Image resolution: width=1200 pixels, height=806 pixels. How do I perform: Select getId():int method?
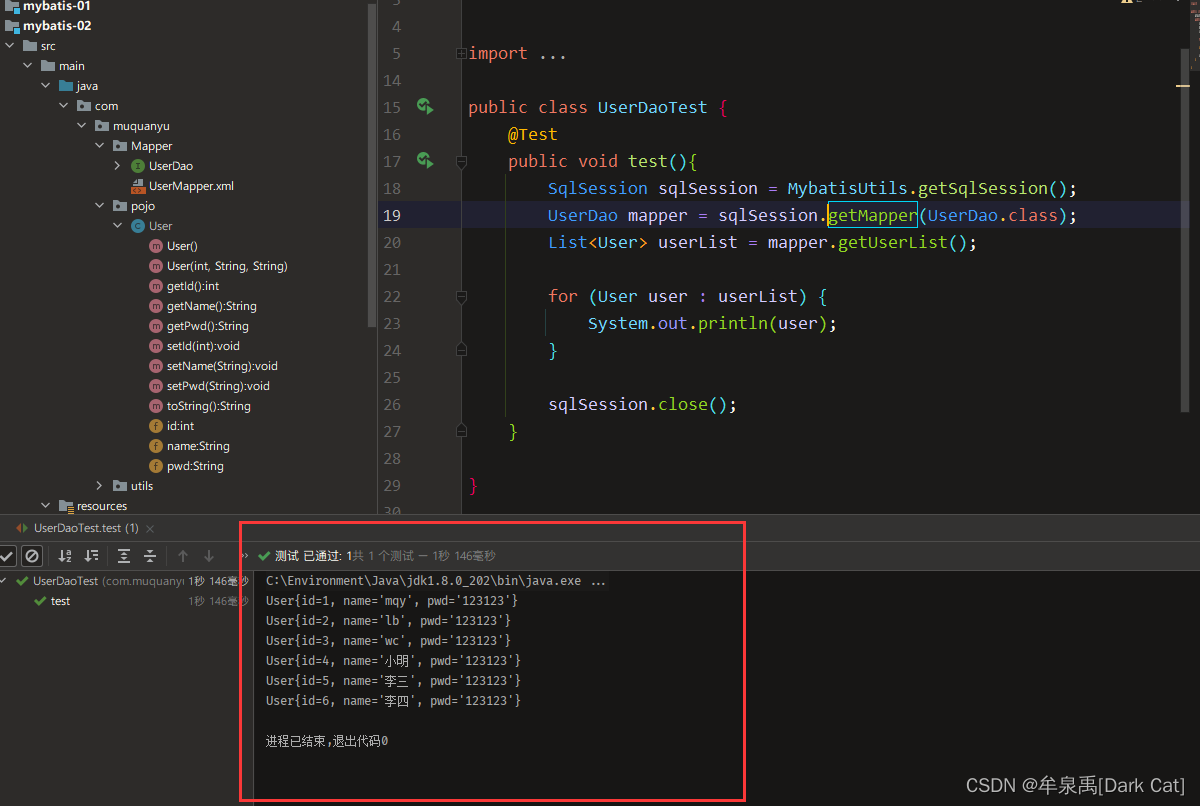(x=193, y=286)
